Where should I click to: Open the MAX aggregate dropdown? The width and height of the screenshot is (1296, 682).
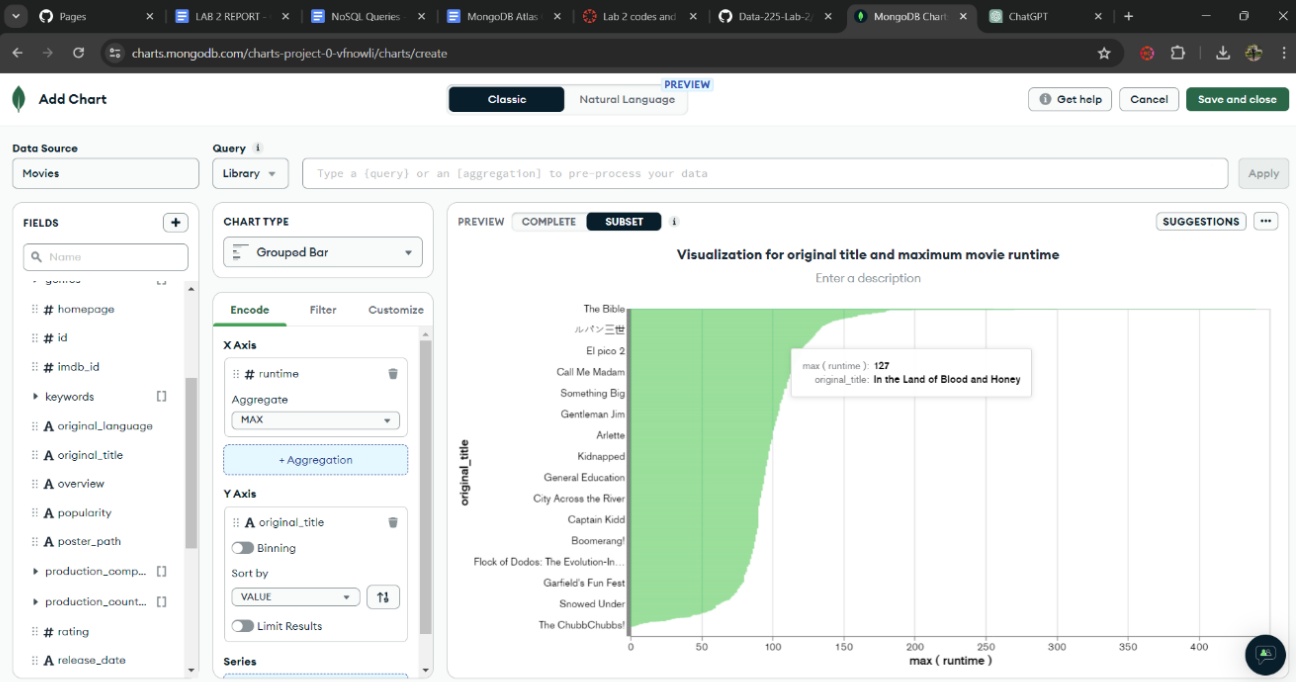click(x=315, y=420)
